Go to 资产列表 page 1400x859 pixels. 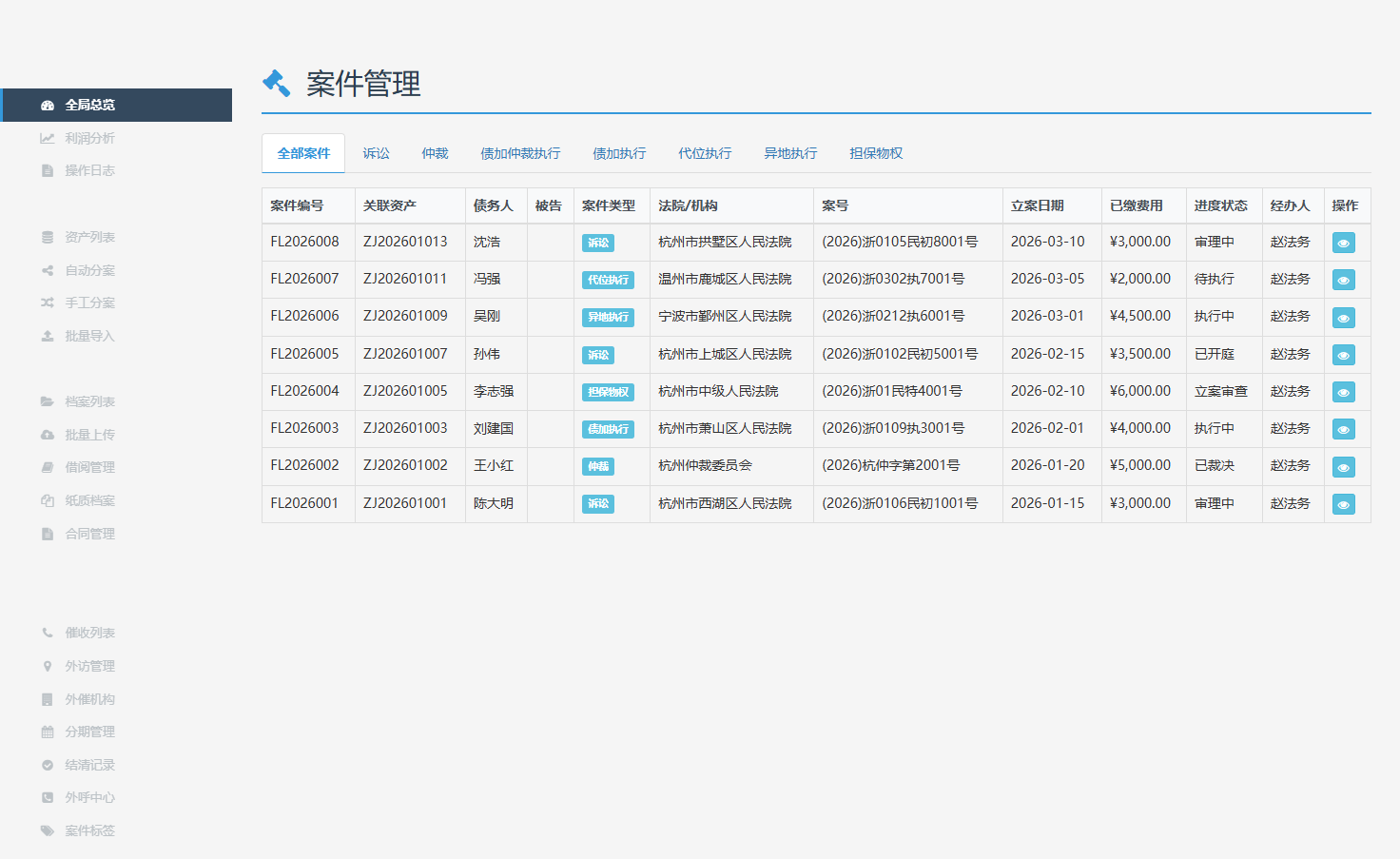click(89, 237)
